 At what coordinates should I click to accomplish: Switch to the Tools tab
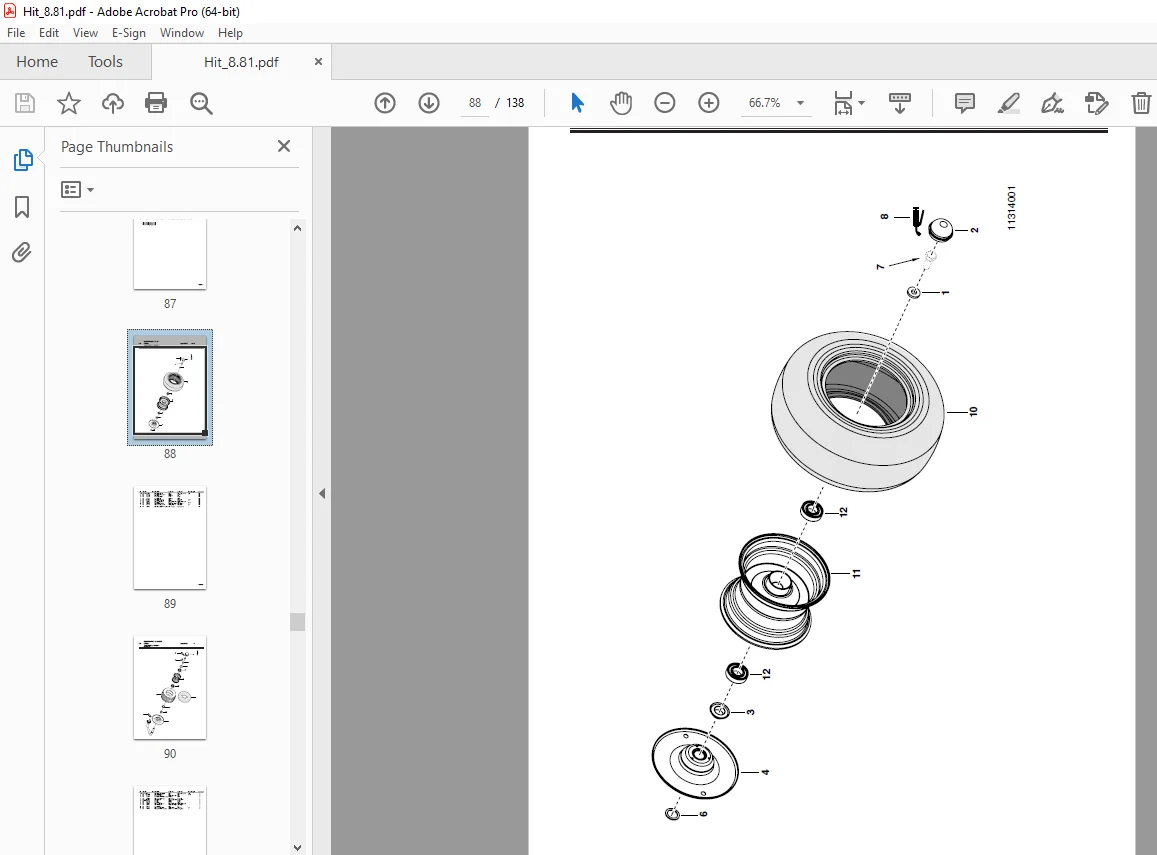point(106,62)
